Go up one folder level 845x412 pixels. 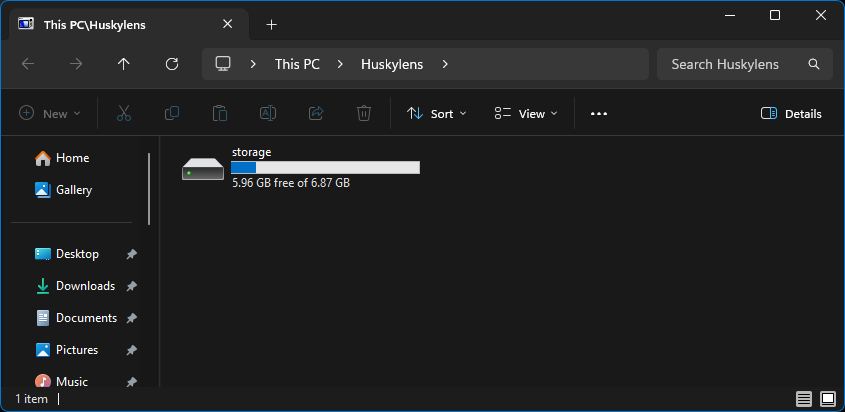124,64
